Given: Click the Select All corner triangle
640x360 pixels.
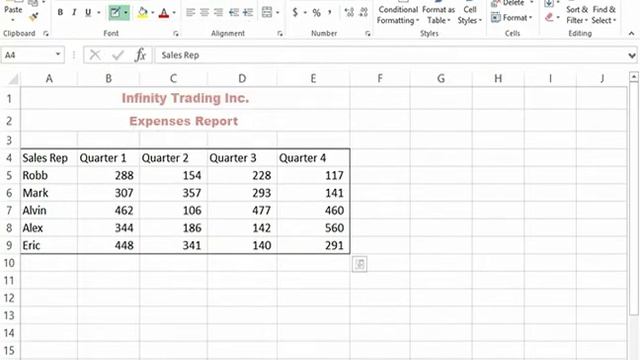Looking at the screenshot, I should (13, 78).
